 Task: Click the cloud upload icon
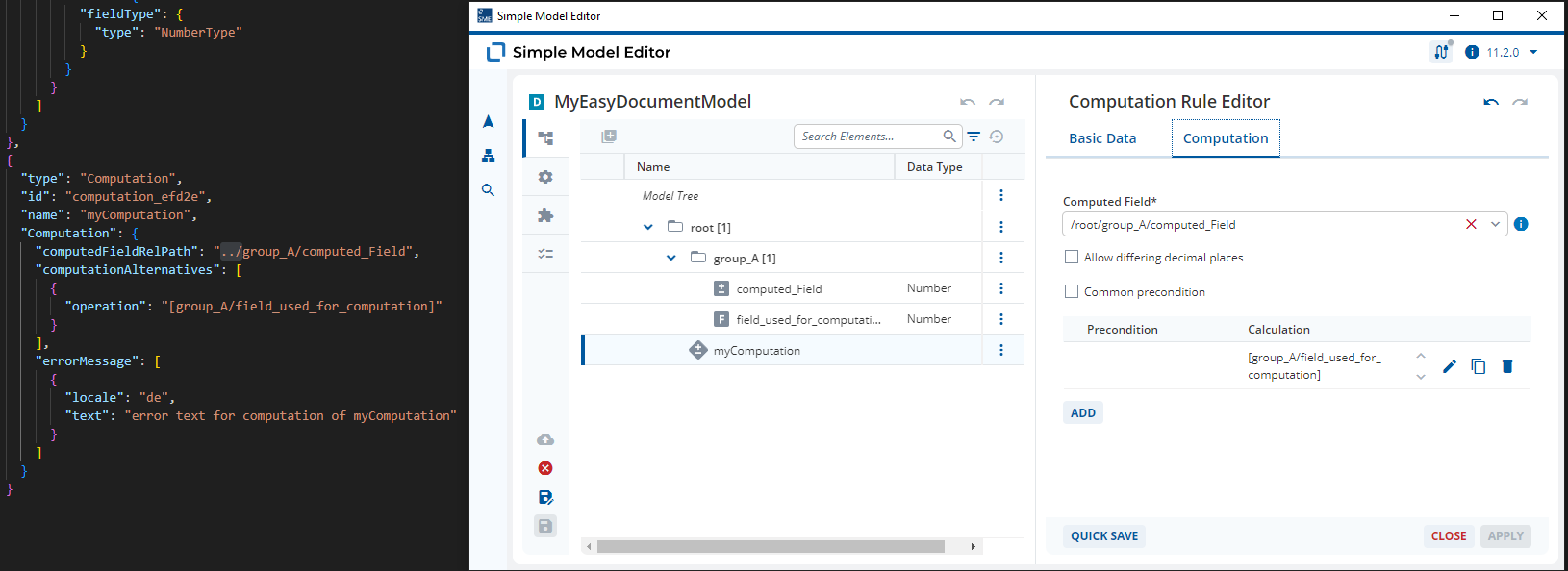click(x=545, y=439)
